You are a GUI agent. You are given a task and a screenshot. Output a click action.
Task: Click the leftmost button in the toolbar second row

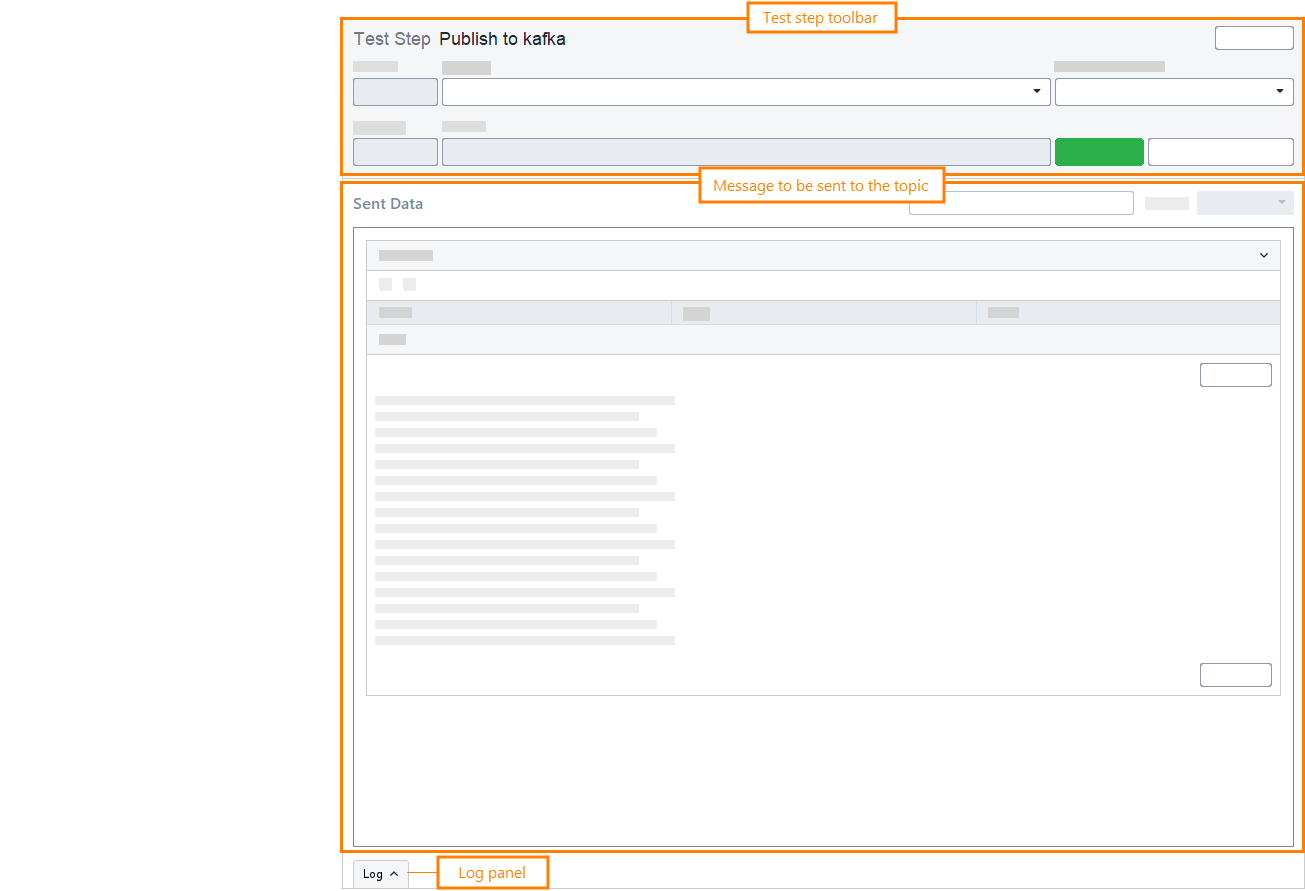(x=394, y=151)
